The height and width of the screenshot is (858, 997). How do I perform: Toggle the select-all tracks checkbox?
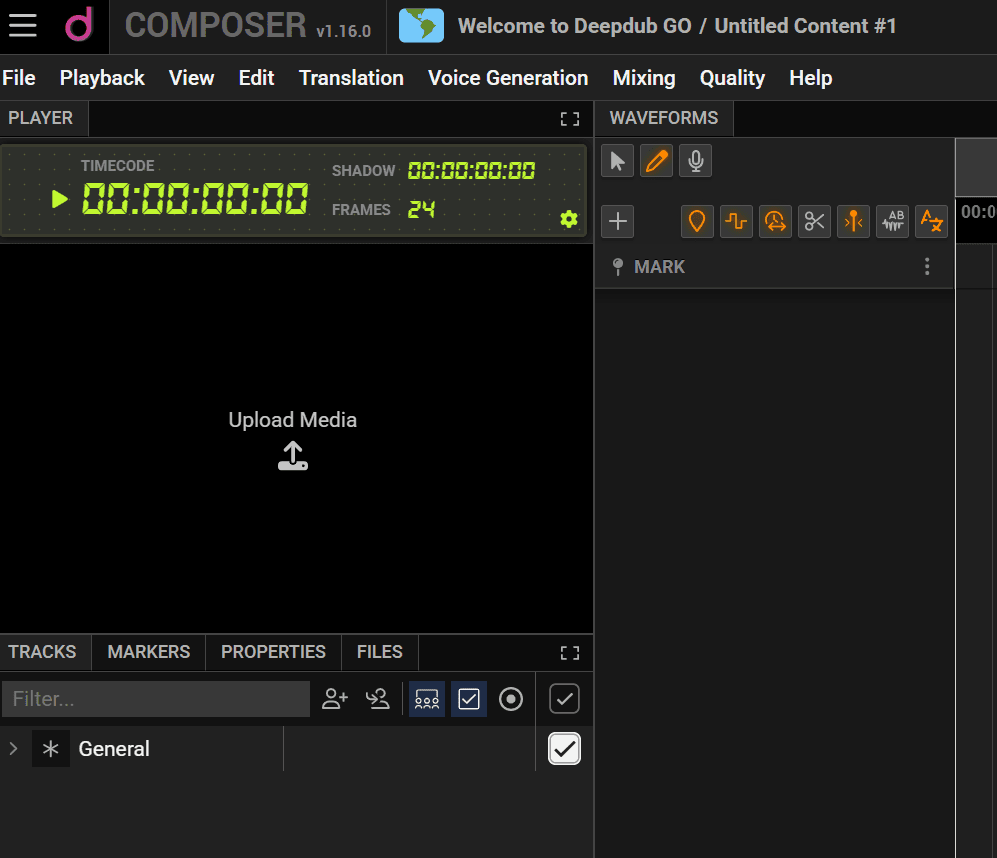click(565, 699)
